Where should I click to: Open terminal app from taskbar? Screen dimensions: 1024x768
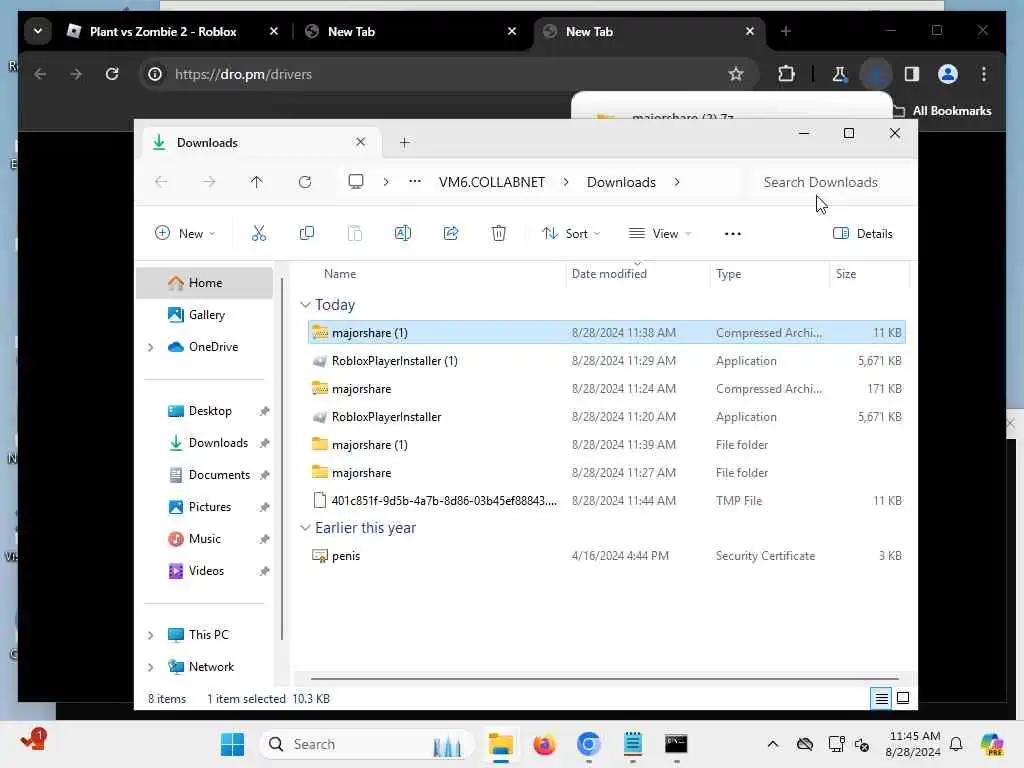(x=676, y=744)
